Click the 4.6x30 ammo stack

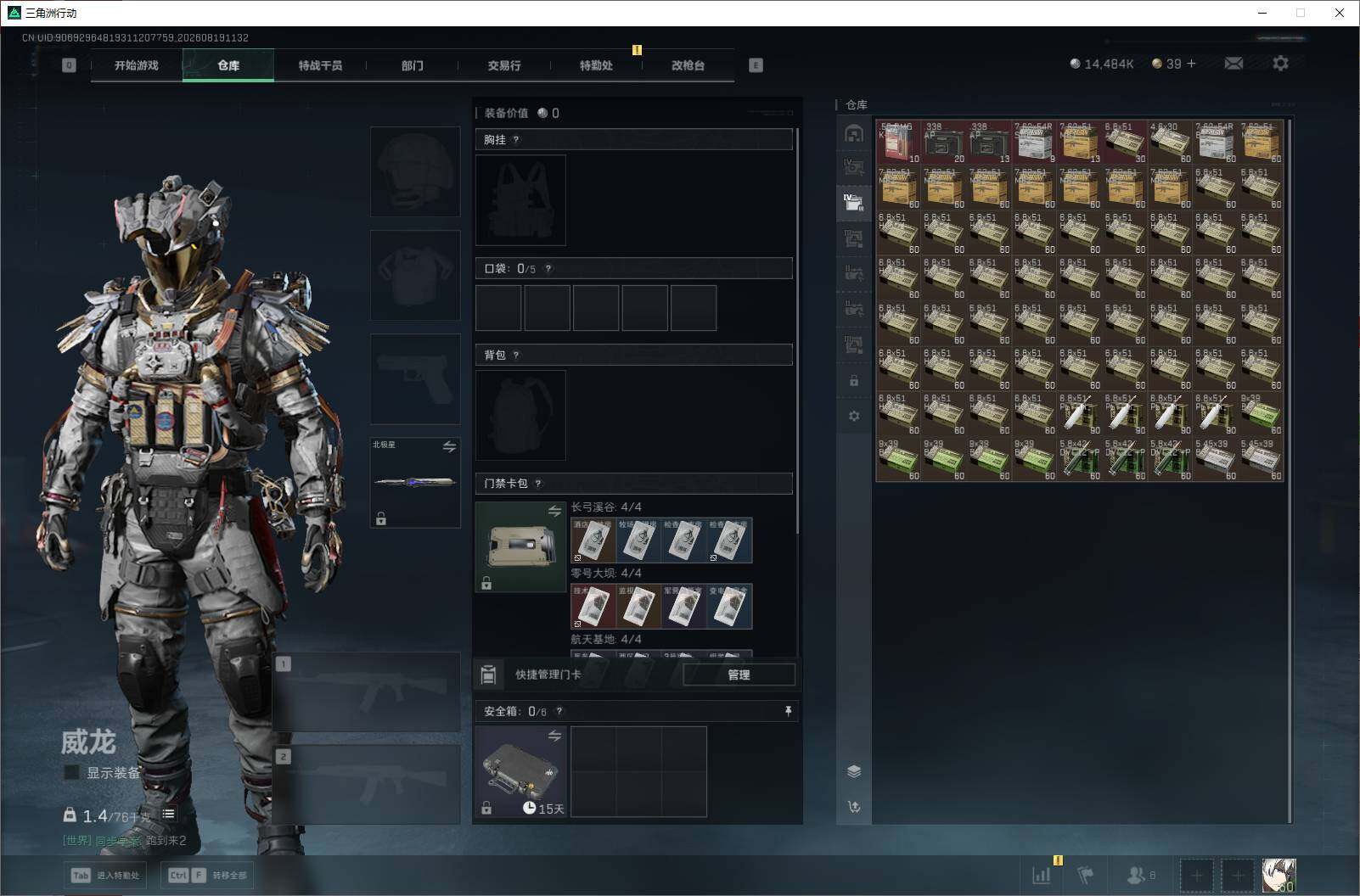coord(1170,142)
